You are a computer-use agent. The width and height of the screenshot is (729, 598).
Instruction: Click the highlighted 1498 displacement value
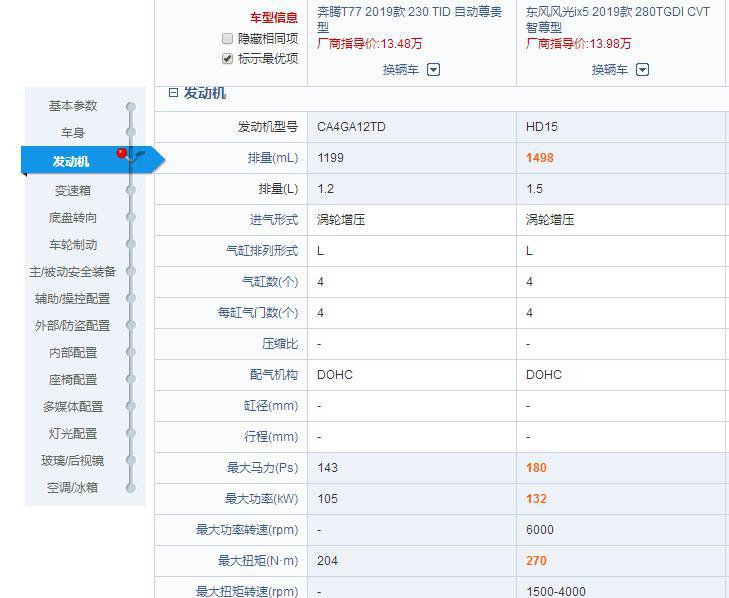coord(540,158)
